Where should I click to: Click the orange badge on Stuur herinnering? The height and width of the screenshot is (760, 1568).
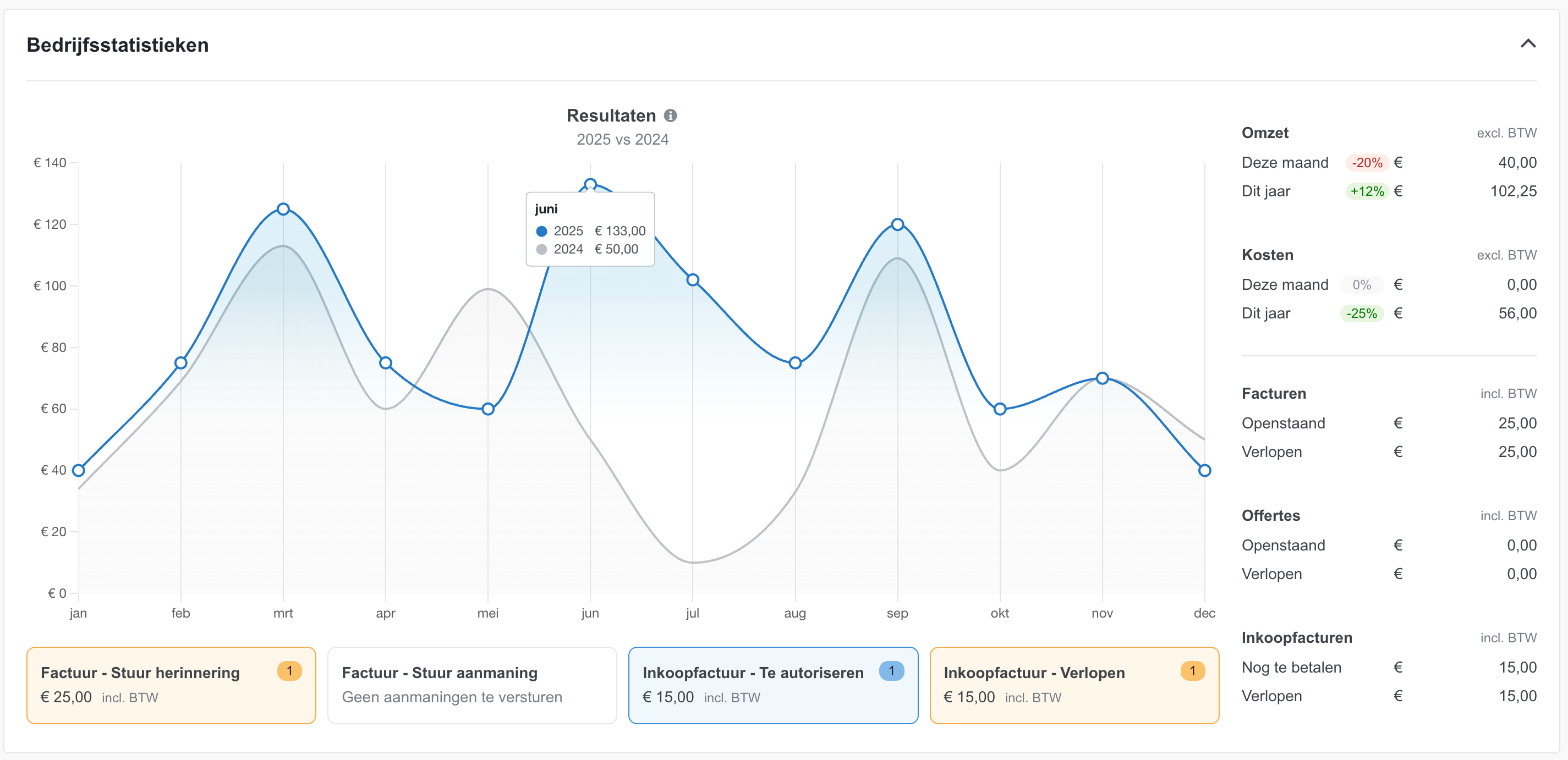[x=289, y=670]
